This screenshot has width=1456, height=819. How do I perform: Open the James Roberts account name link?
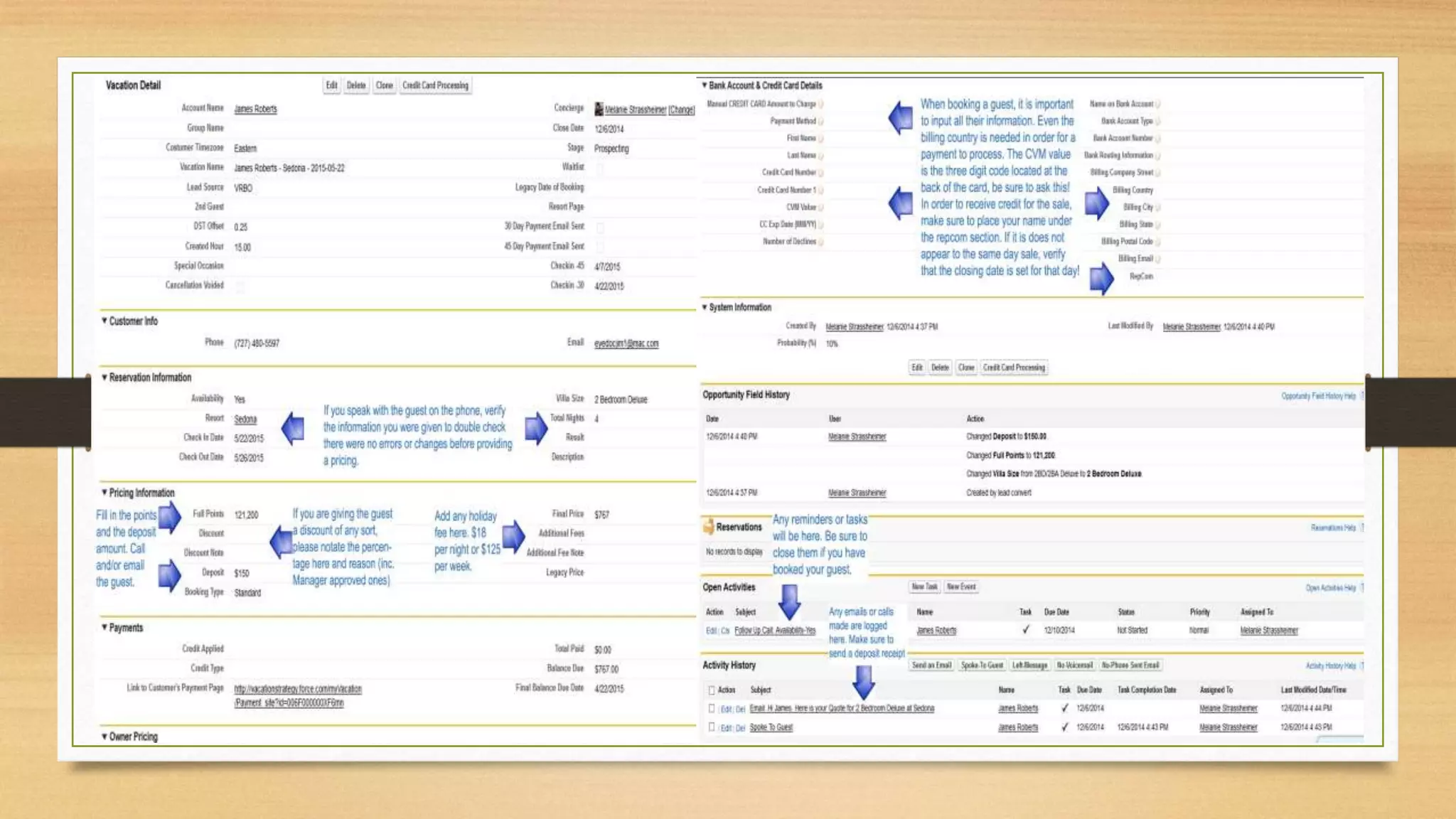pos(255,109)
